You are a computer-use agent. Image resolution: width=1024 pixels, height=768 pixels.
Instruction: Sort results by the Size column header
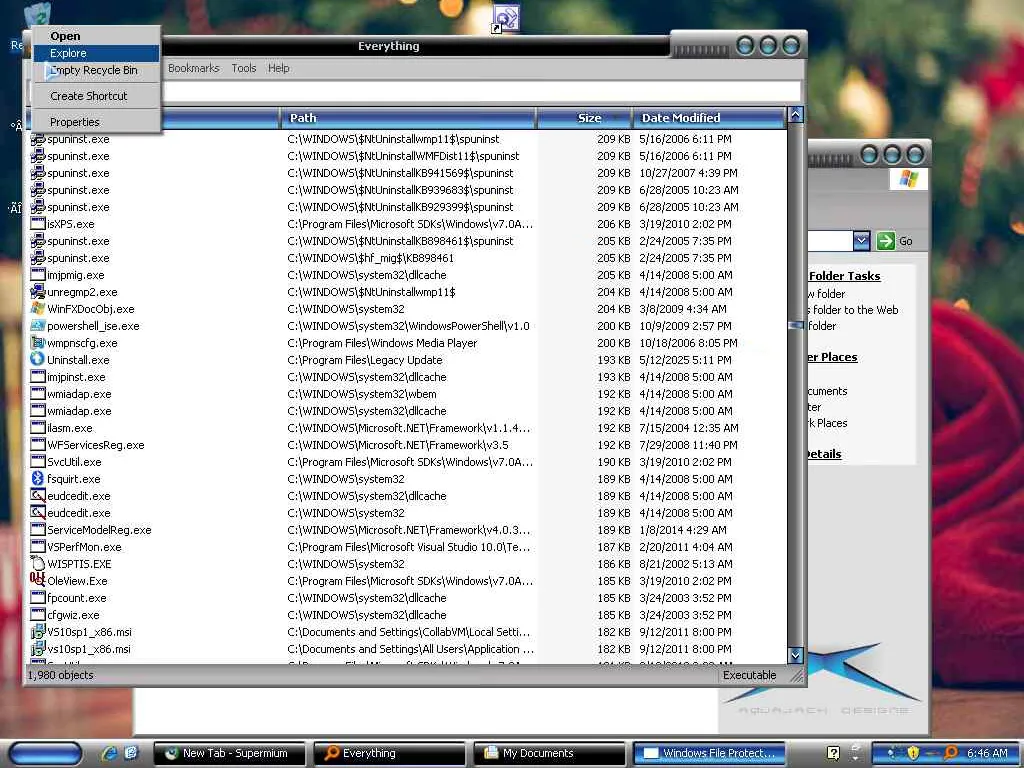point(584,118)
